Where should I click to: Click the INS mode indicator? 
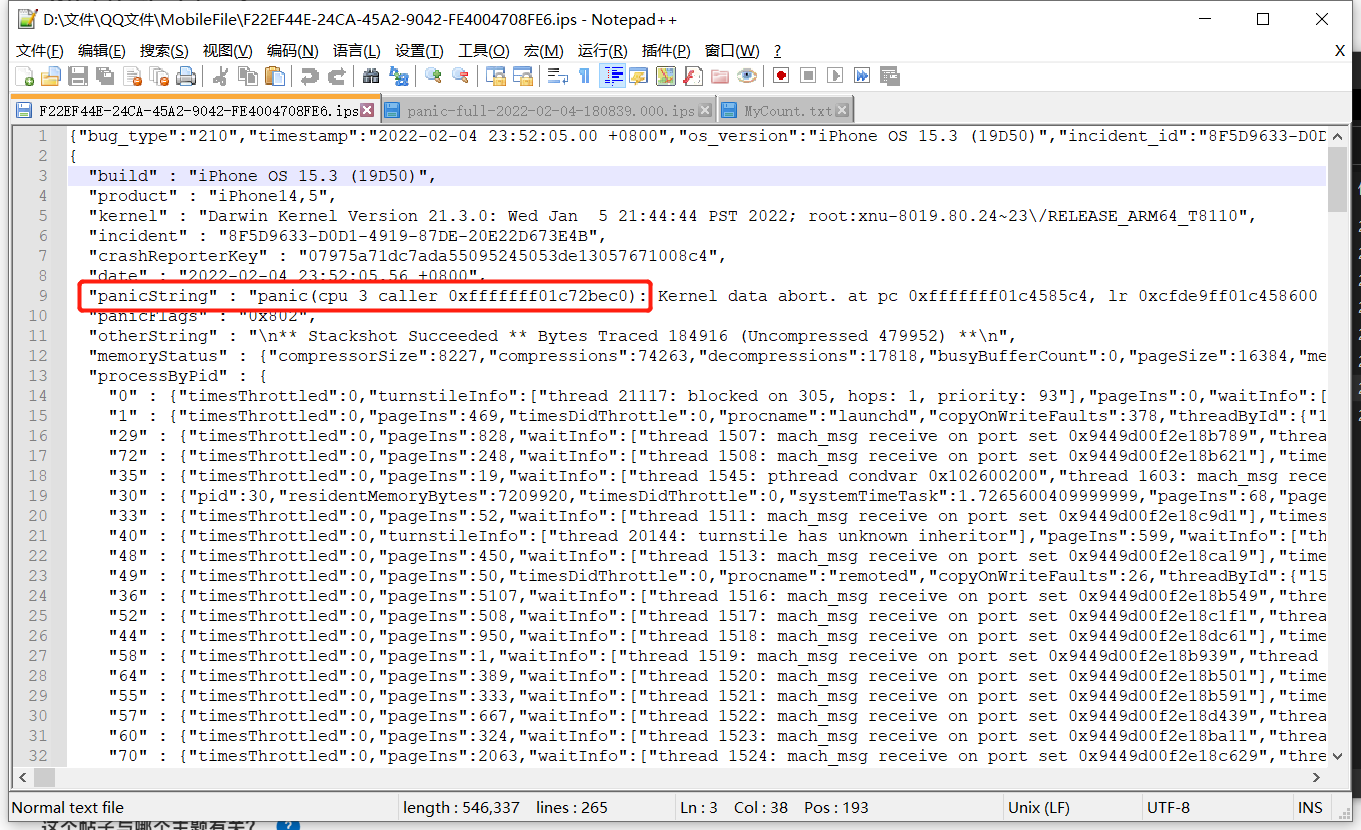point(1309,807)
